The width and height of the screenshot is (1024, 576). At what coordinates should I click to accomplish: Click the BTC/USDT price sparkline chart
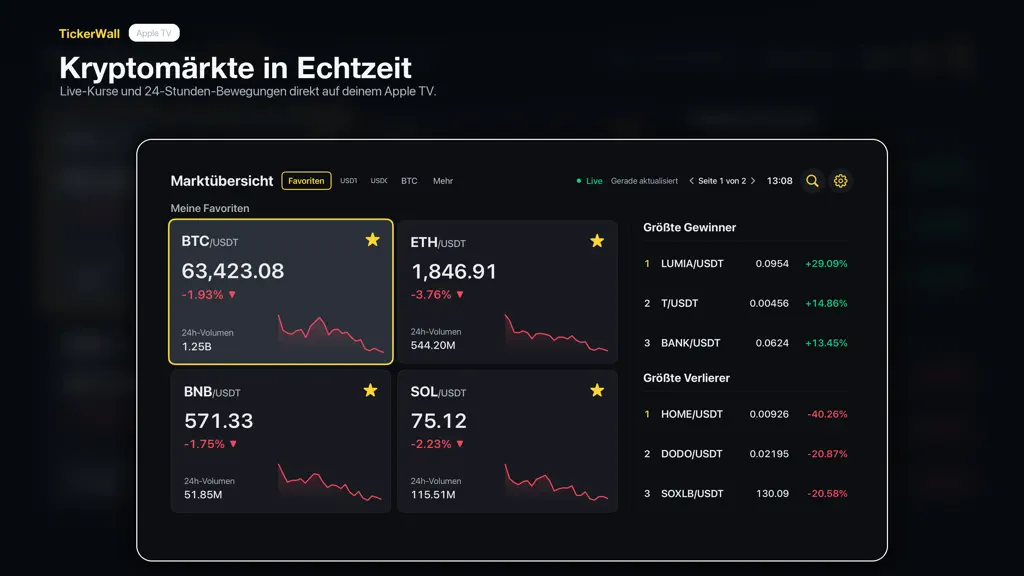click(x=331, y=334)
